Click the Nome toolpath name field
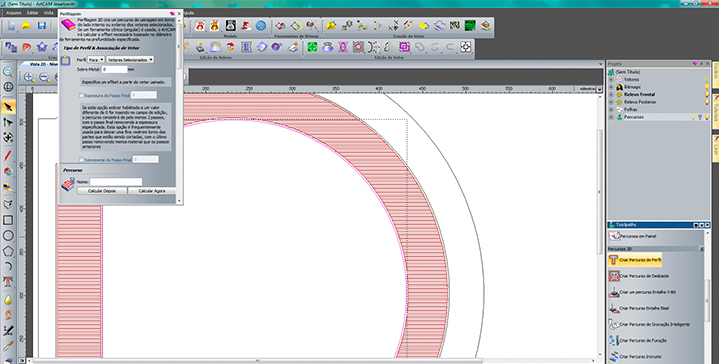 pos(116,182)
